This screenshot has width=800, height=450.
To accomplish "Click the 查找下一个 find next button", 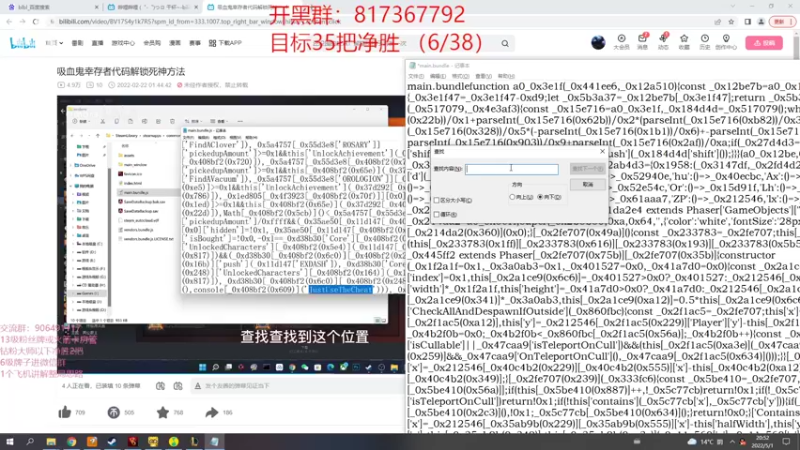I will pos(587,168).
